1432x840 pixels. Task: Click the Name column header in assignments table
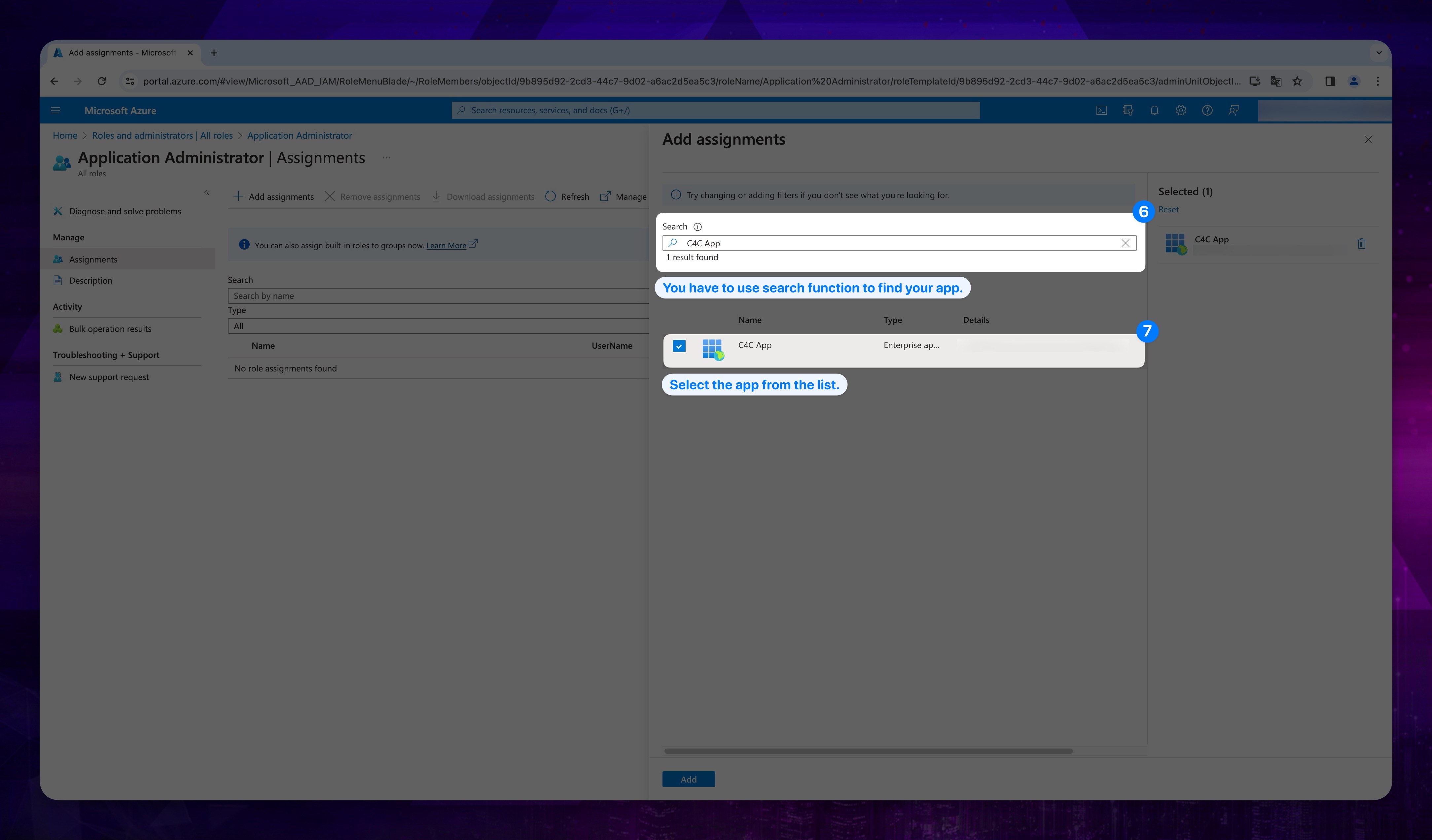click(x=263, y=346)
